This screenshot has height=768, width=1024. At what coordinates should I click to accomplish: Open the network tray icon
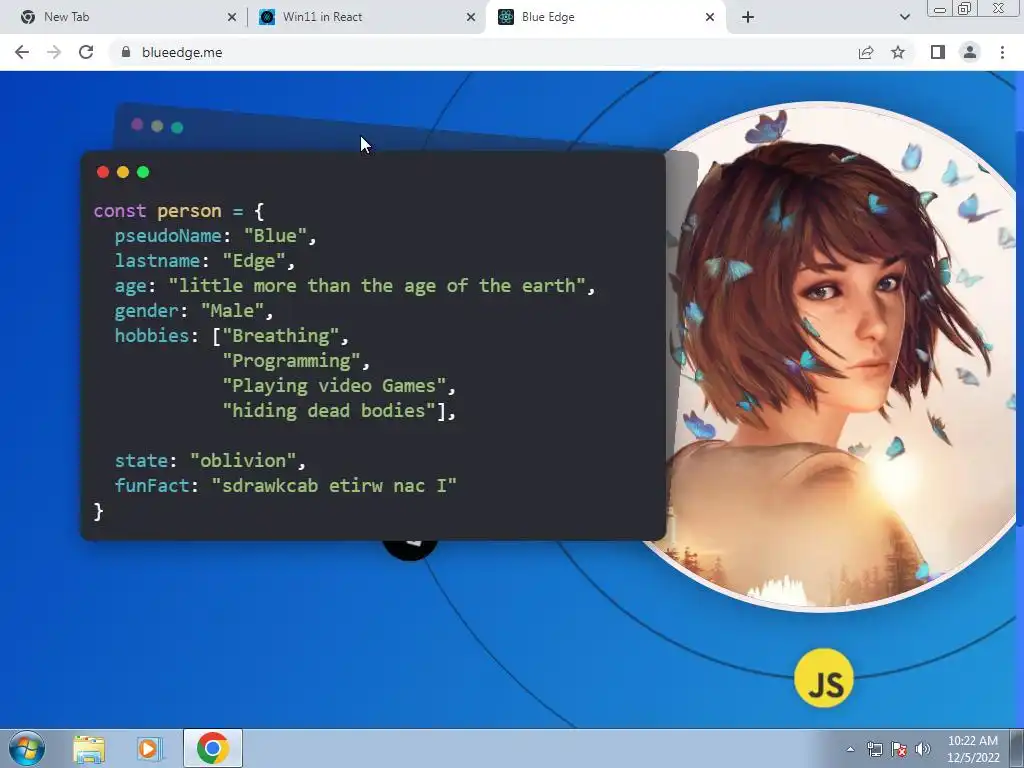coord(874,749)
